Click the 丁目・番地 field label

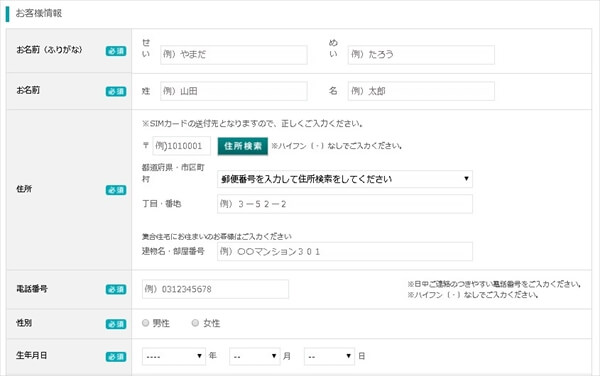(x=161, y=203)
